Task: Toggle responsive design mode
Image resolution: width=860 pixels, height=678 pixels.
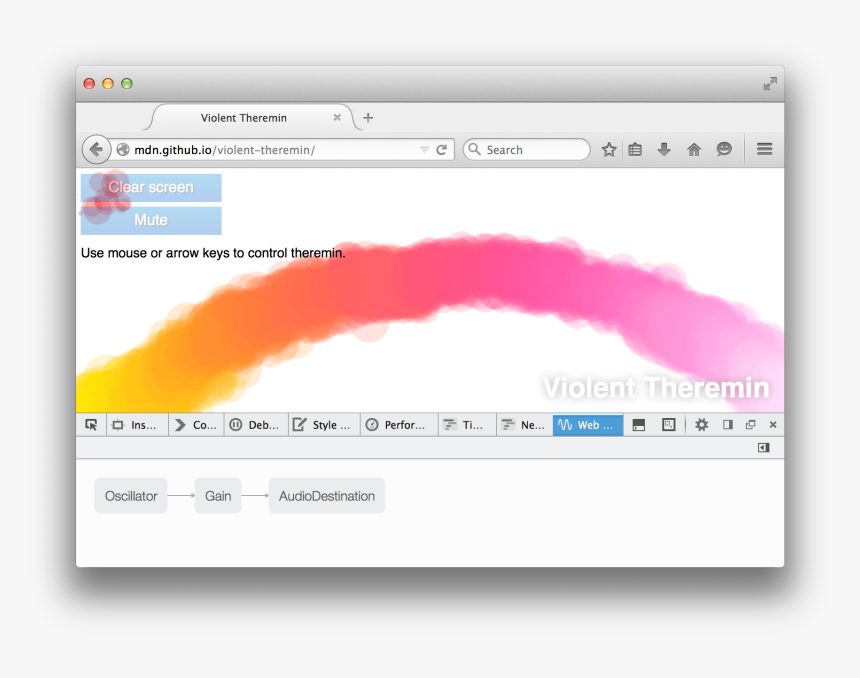Action: coord(669,424)
